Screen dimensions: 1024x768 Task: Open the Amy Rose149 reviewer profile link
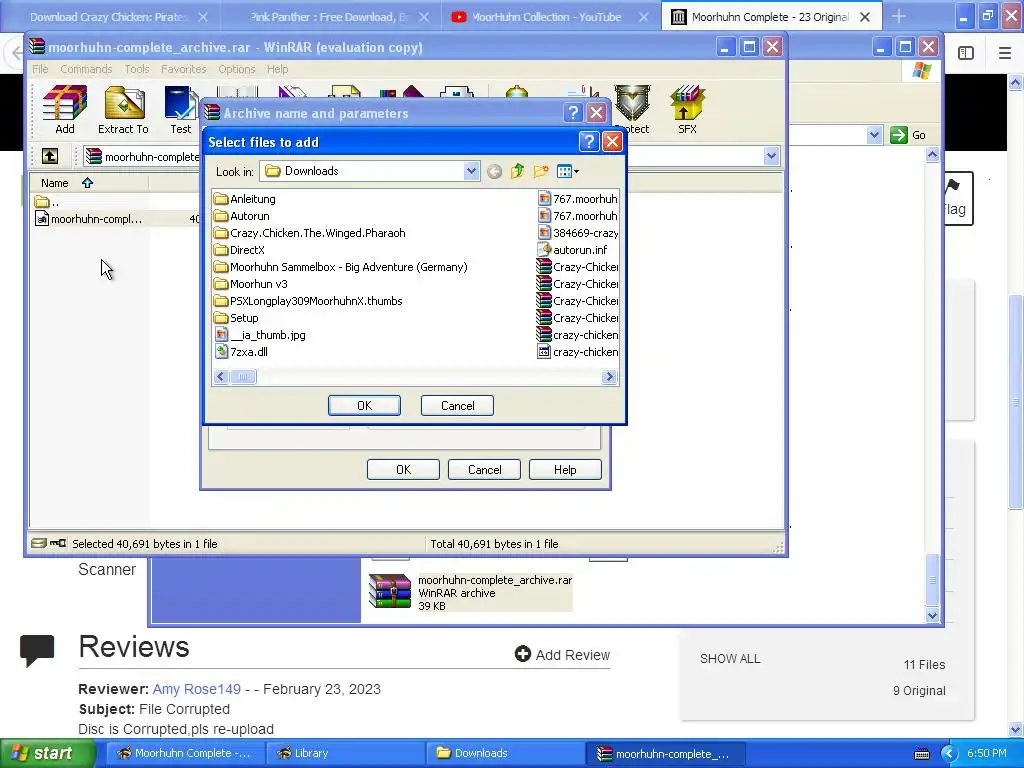(x=197, y=689)
